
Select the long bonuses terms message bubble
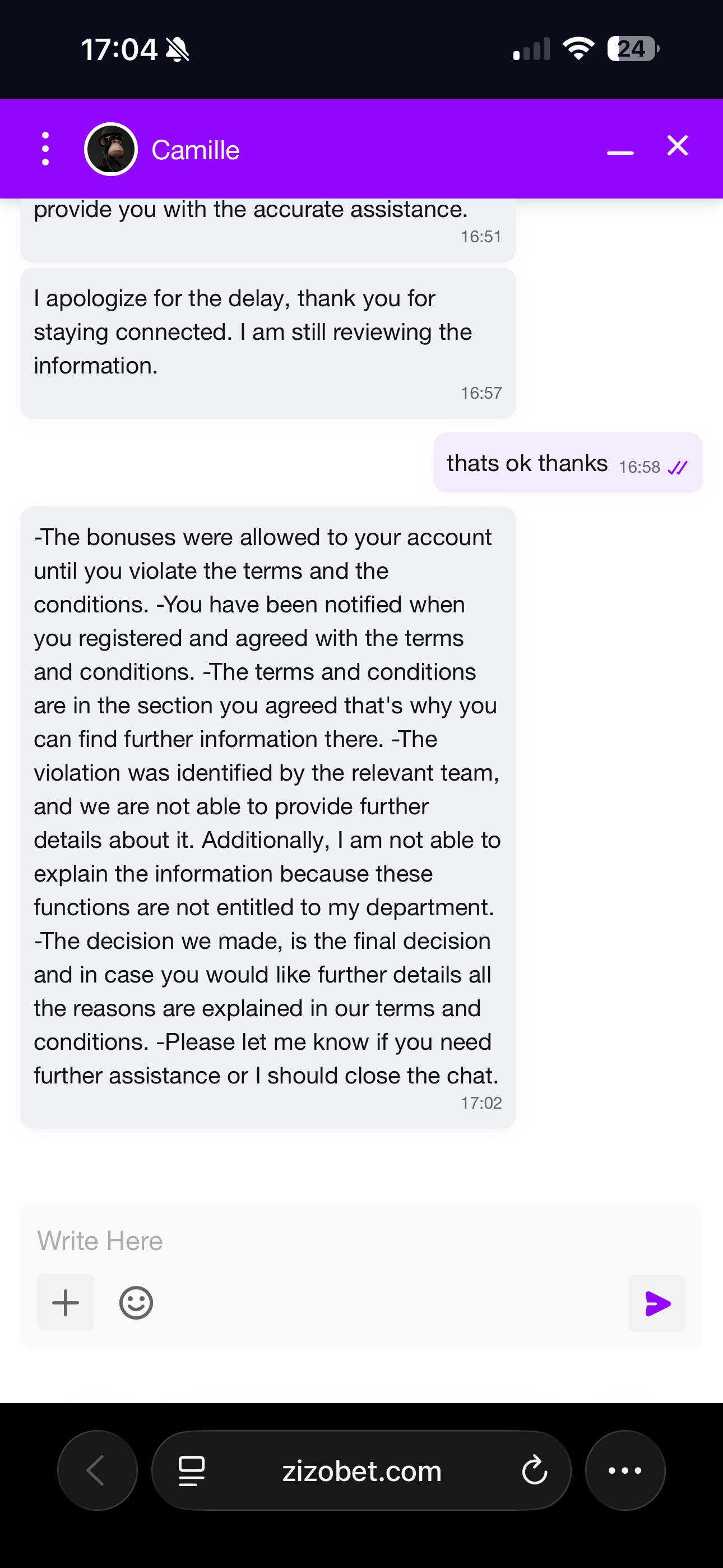(x=268, y=818)
